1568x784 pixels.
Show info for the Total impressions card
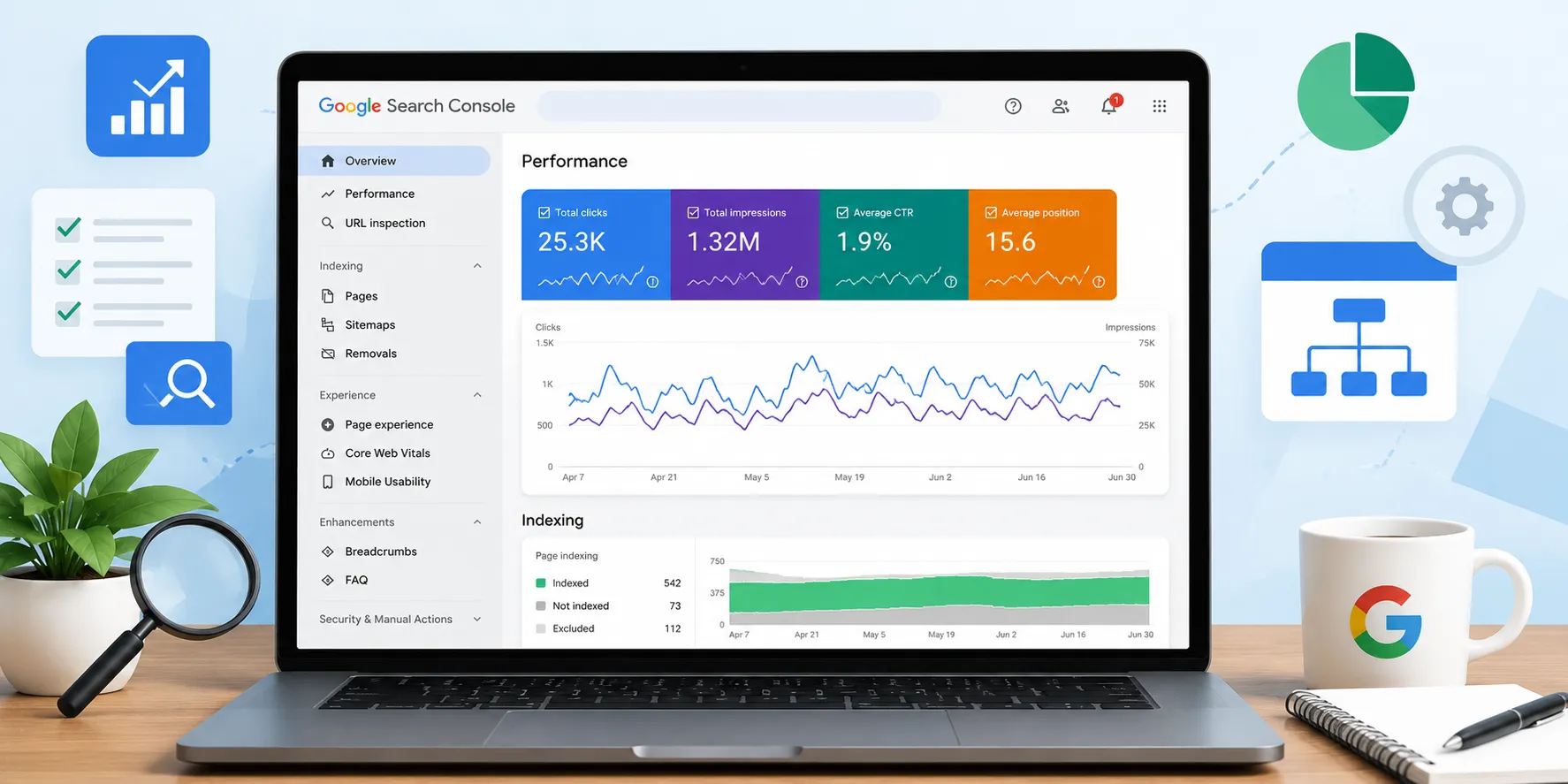[x=802, y=282]
